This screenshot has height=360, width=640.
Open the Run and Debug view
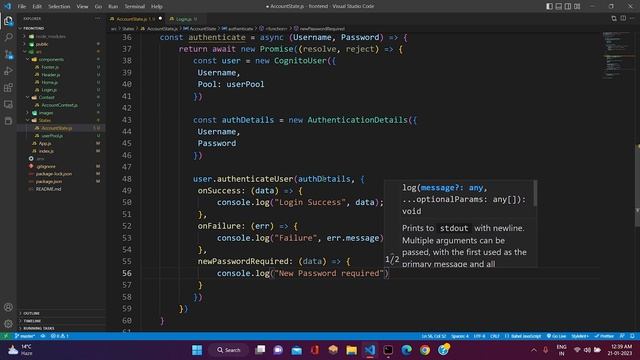click(x=8, y=71)
